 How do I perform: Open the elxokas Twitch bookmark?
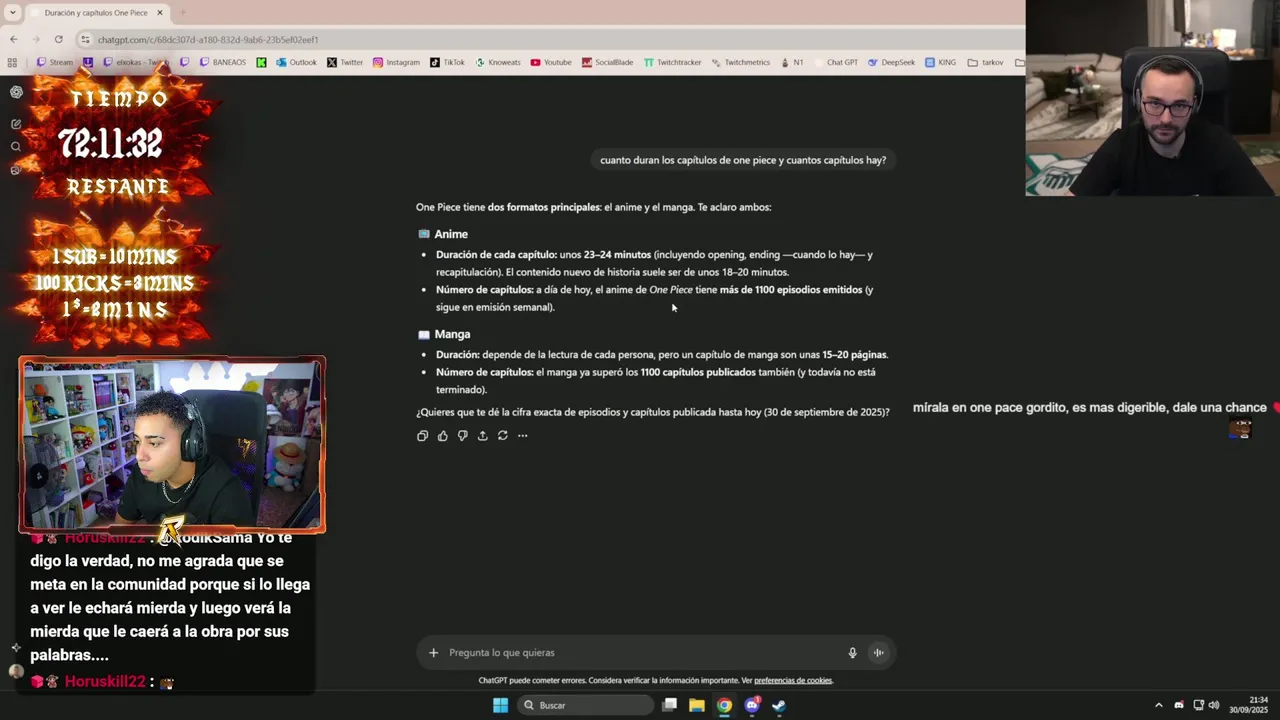coord(136,62)
